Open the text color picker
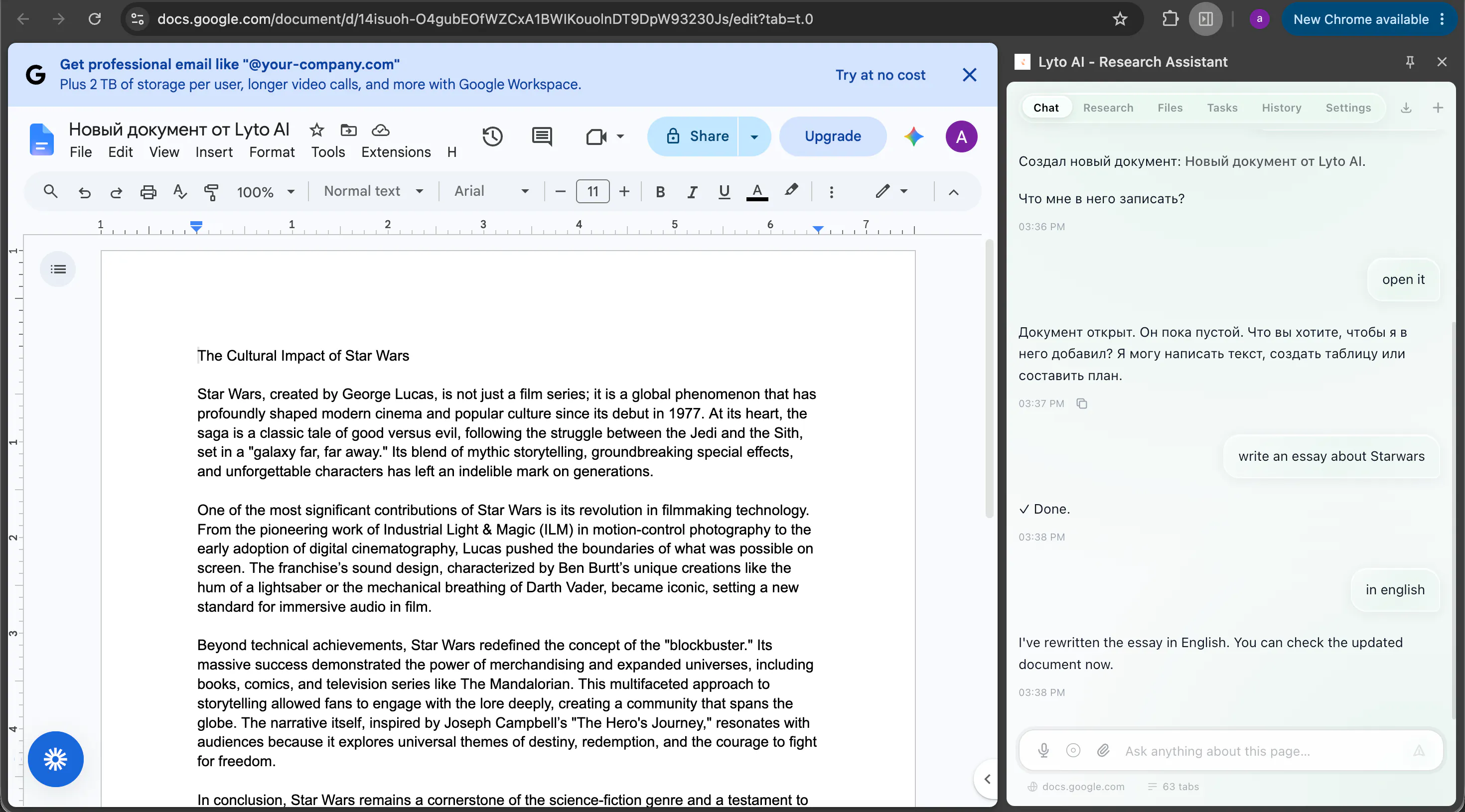 [x=757, y=192]
